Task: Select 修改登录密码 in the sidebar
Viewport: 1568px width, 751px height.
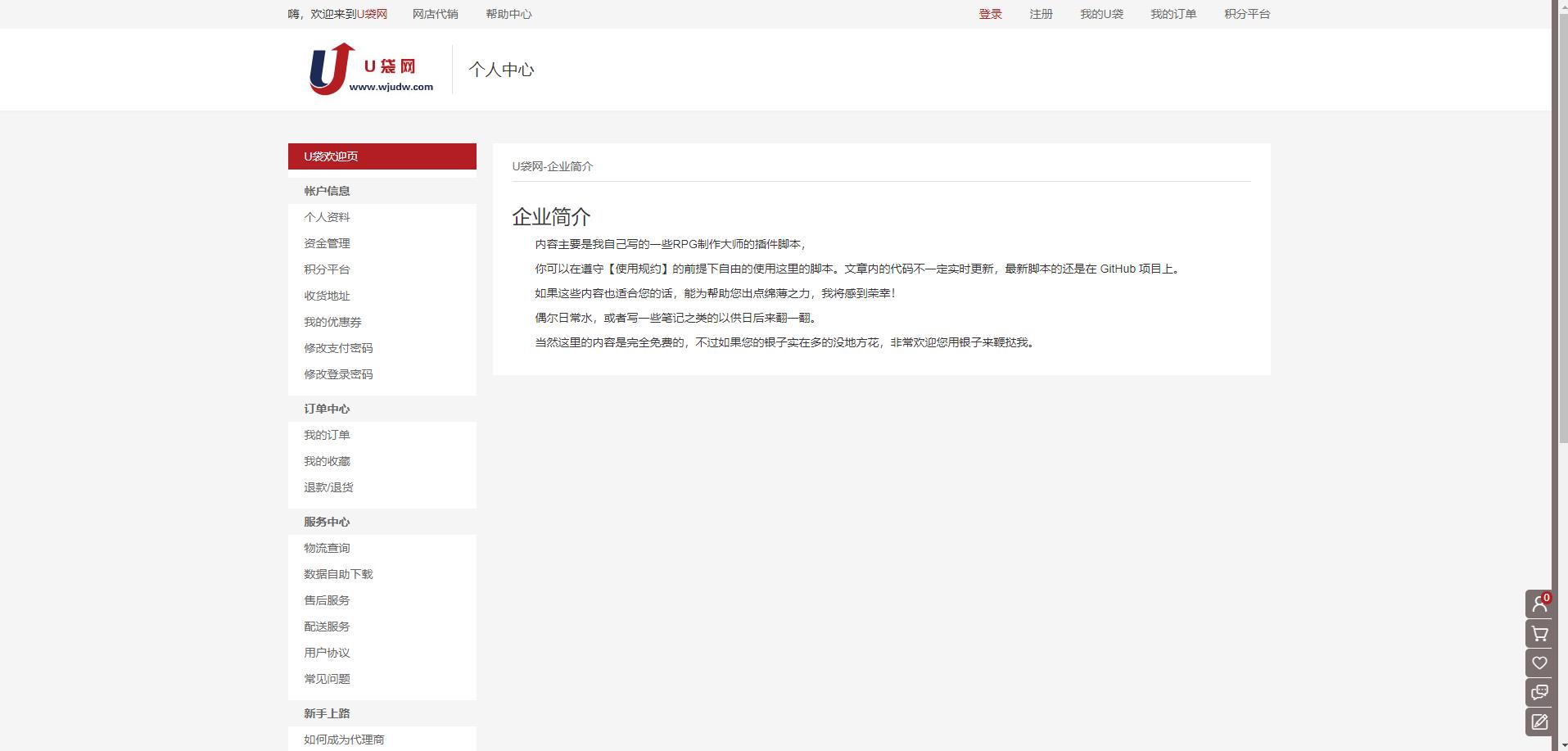Action: point(338,374)
